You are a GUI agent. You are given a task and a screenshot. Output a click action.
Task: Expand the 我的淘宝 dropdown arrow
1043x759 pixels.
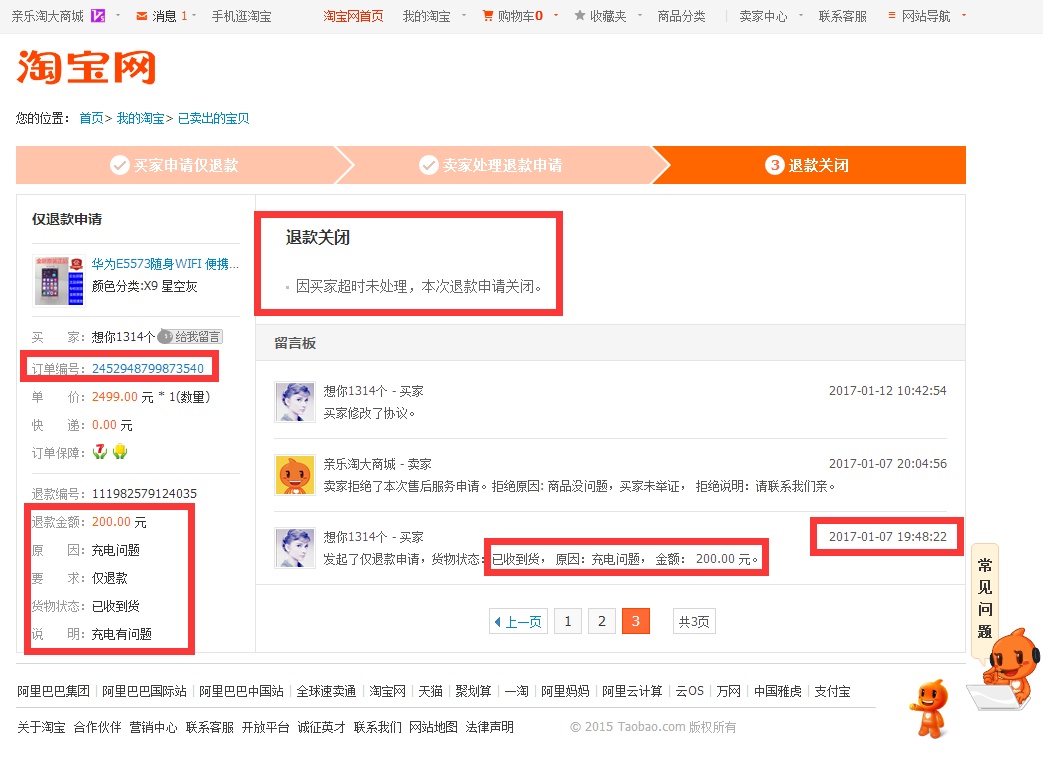[x=464, y=15]
